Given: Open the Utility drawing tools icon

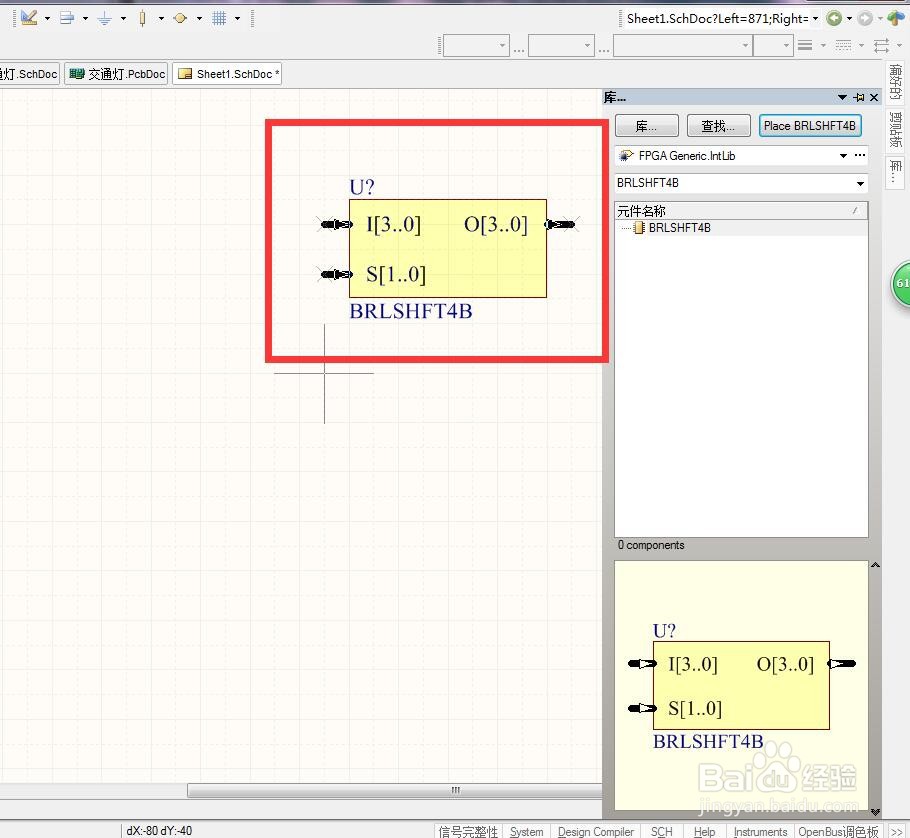Looking at the screenshot, I should [29, 18].
